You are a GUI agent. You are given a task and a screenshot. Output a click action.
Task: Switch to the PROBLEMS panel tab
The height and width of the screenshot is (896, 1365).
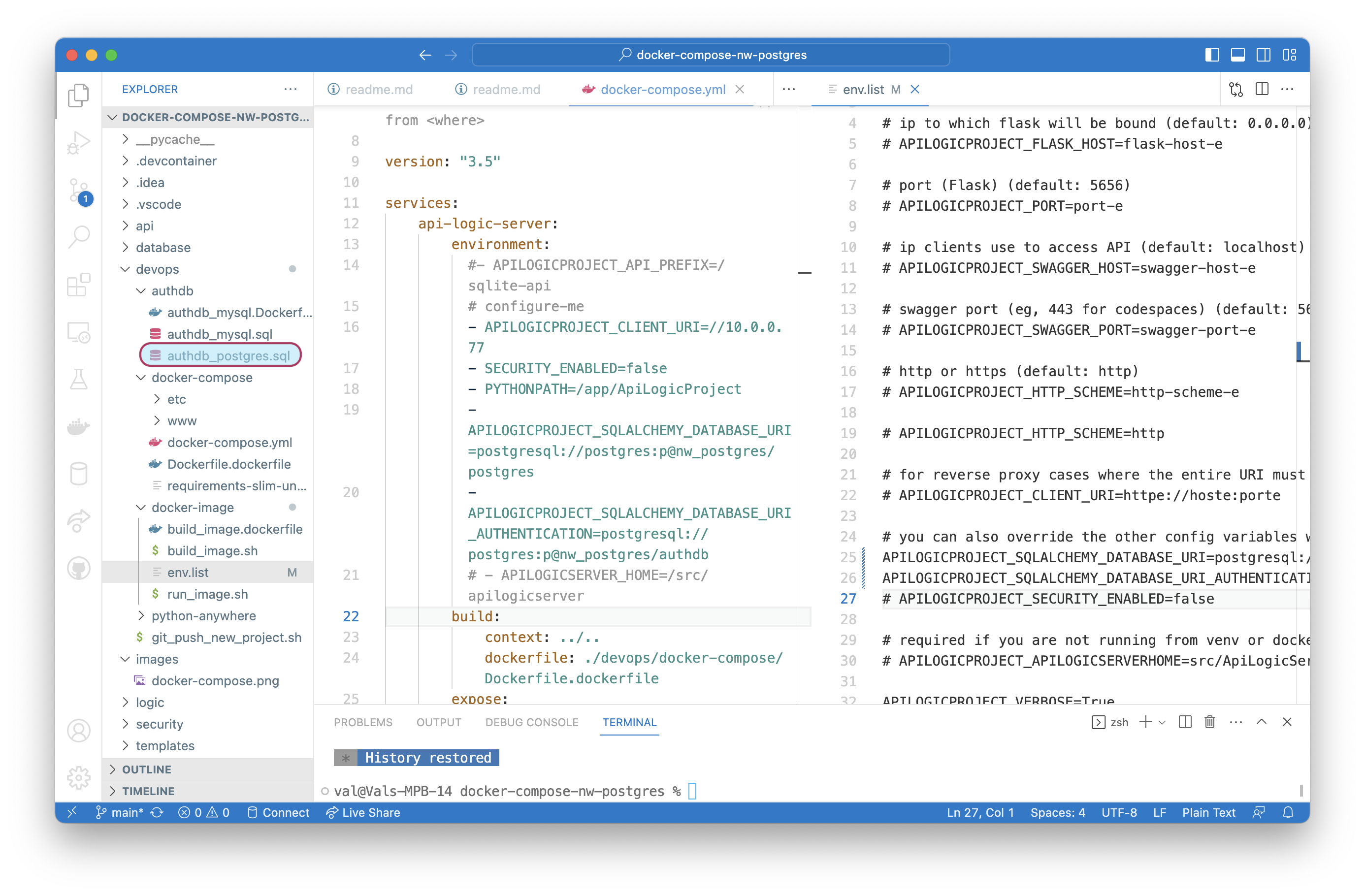coord(363,722)
